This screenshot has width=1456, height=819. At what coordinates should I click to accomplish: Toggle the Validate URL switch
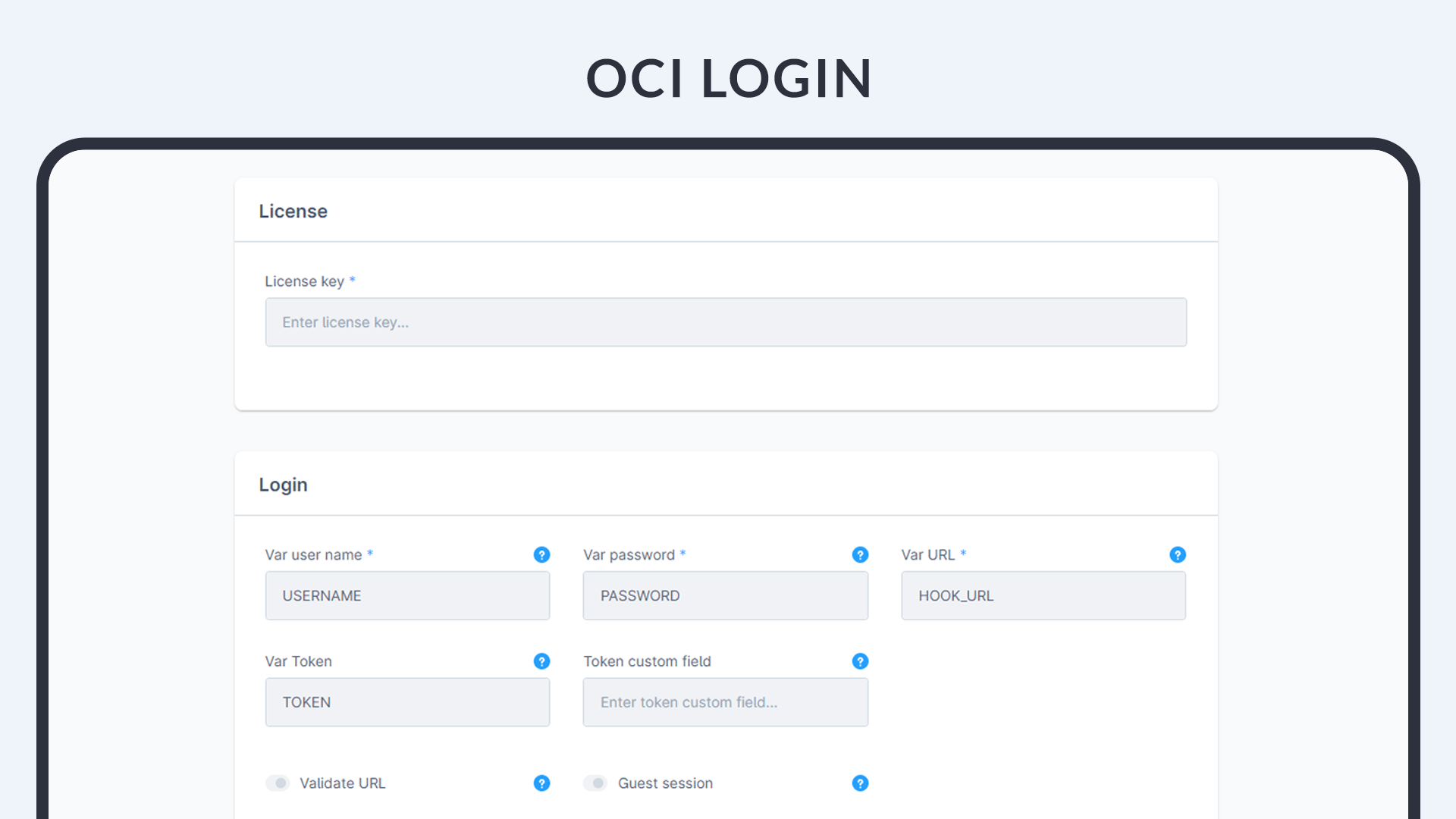[x=278, y=783]
